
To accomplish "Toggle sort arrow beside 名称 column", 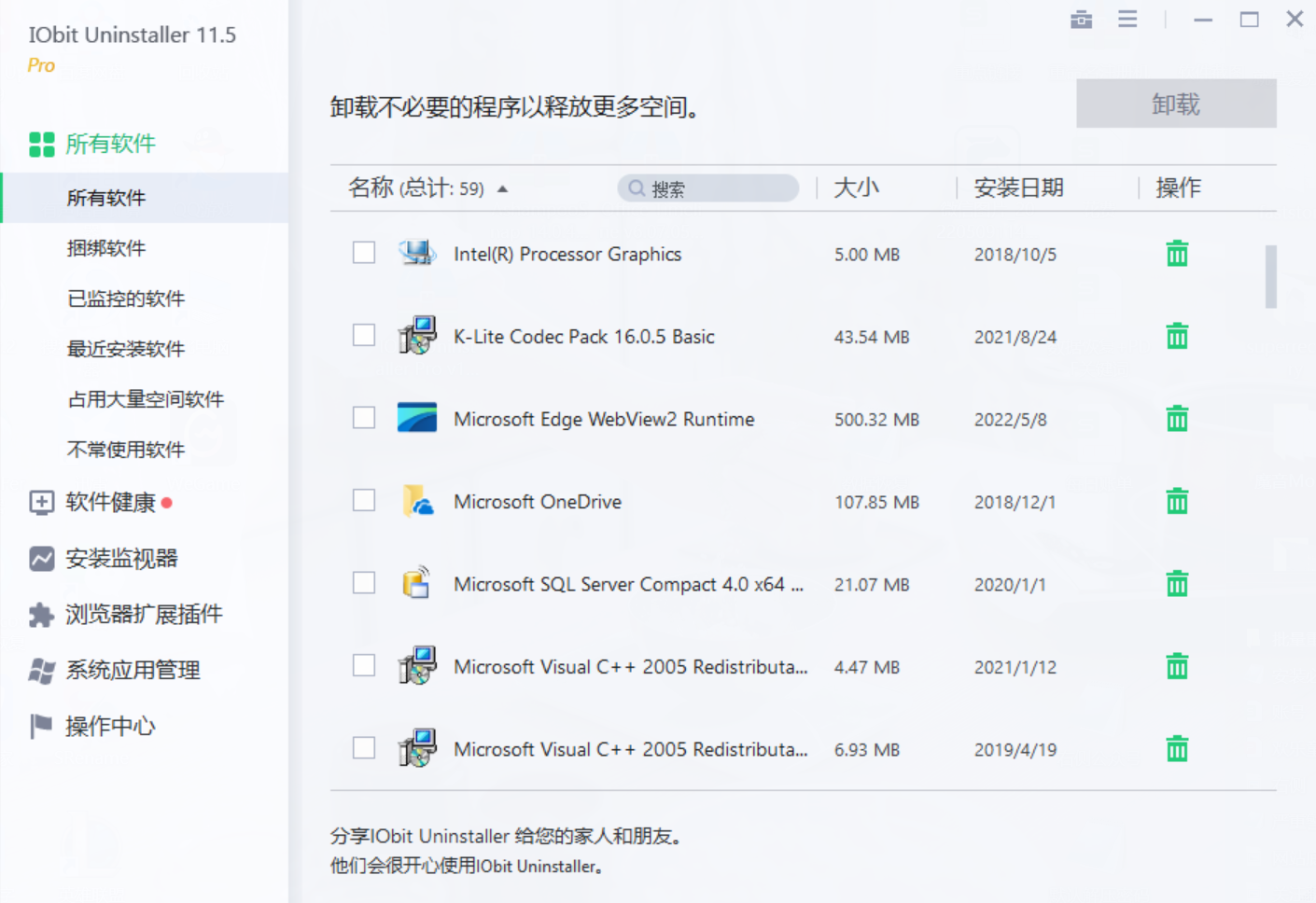I will [x=502, y=189].
